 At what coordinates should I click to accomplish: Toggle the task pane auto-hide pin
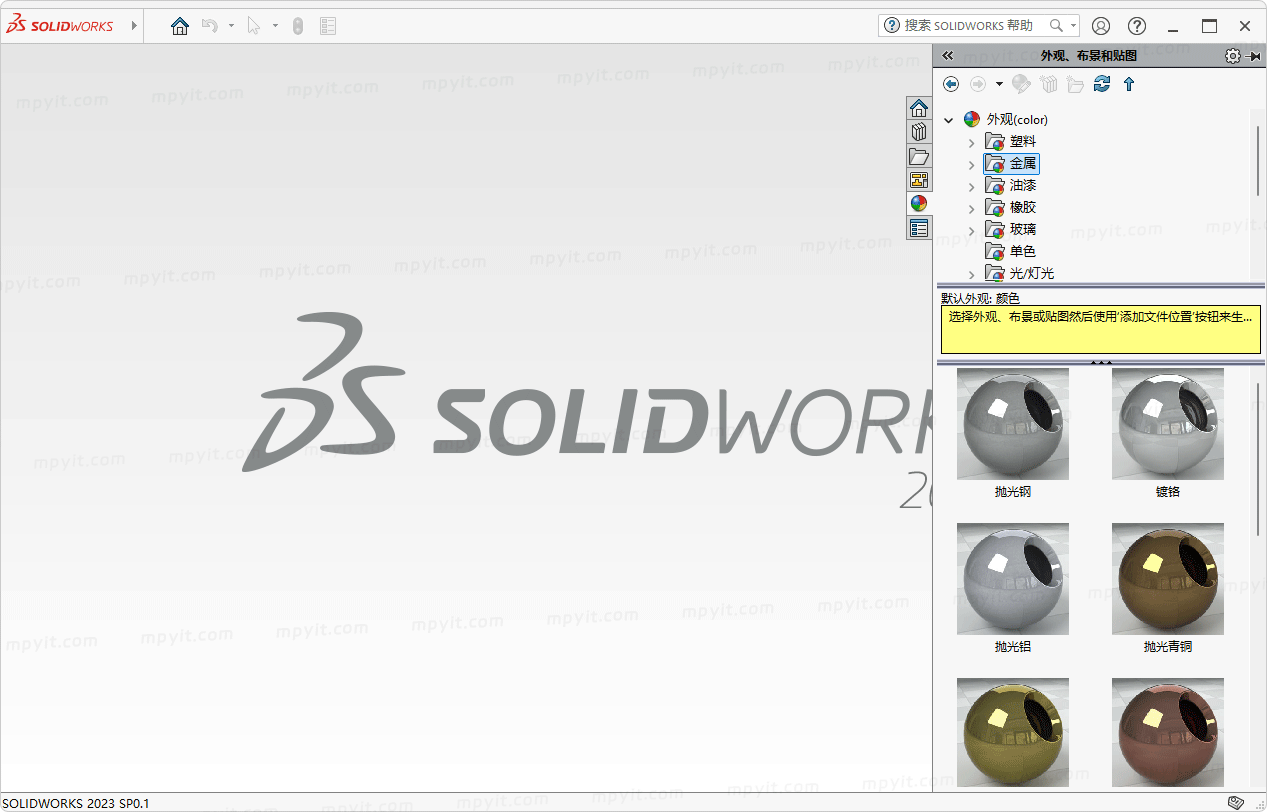1255,56
